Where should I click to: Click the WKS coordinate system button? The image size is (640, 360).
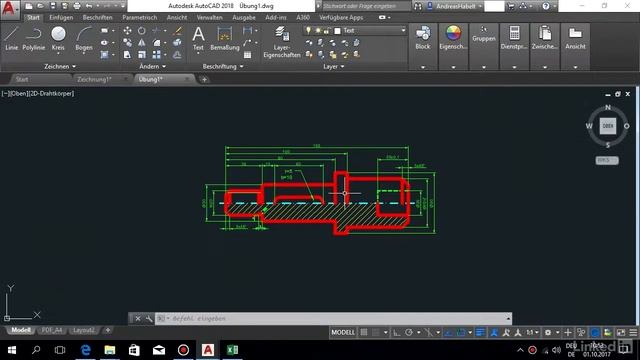(607, 160)
